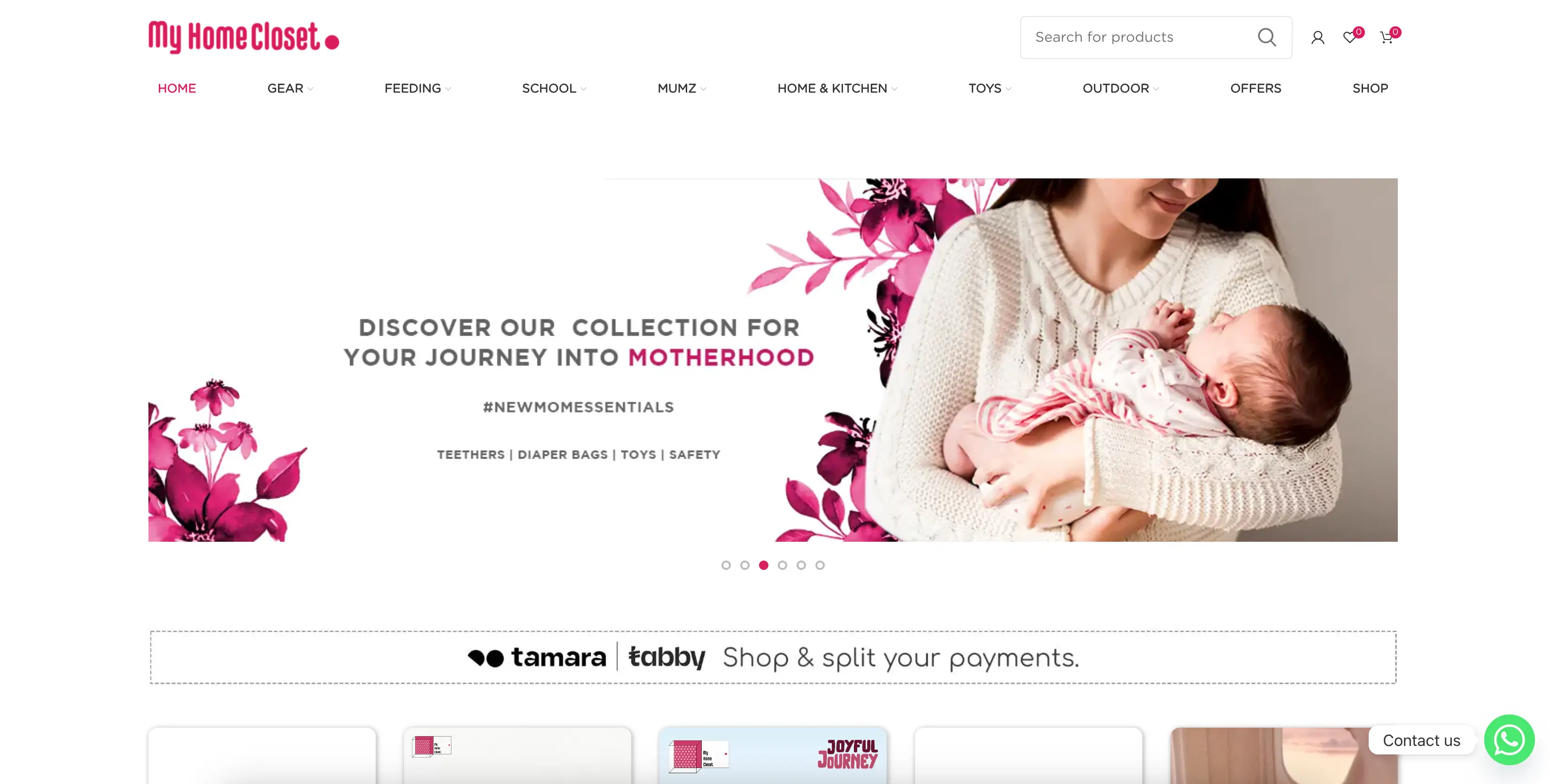Select the first slider pagination dot
1550x784 pixels.
[x=726, y=565]
